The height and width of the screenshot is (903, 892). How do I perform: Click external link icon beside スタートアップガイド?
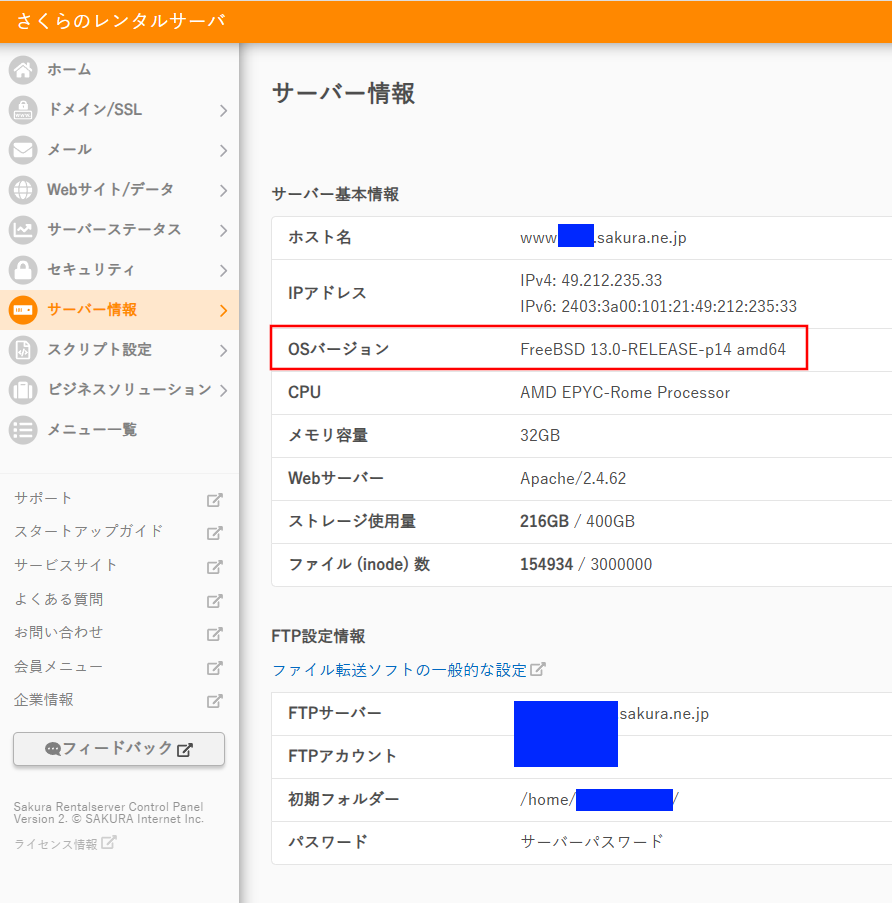(x=214, y=533)
